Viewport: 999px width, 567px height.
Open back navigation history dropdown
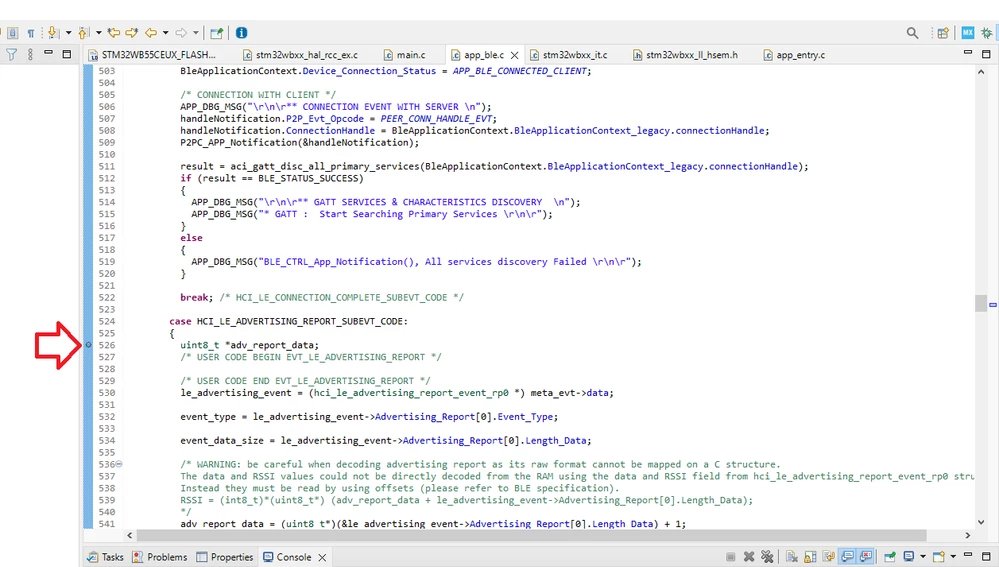tap(166, 32)
